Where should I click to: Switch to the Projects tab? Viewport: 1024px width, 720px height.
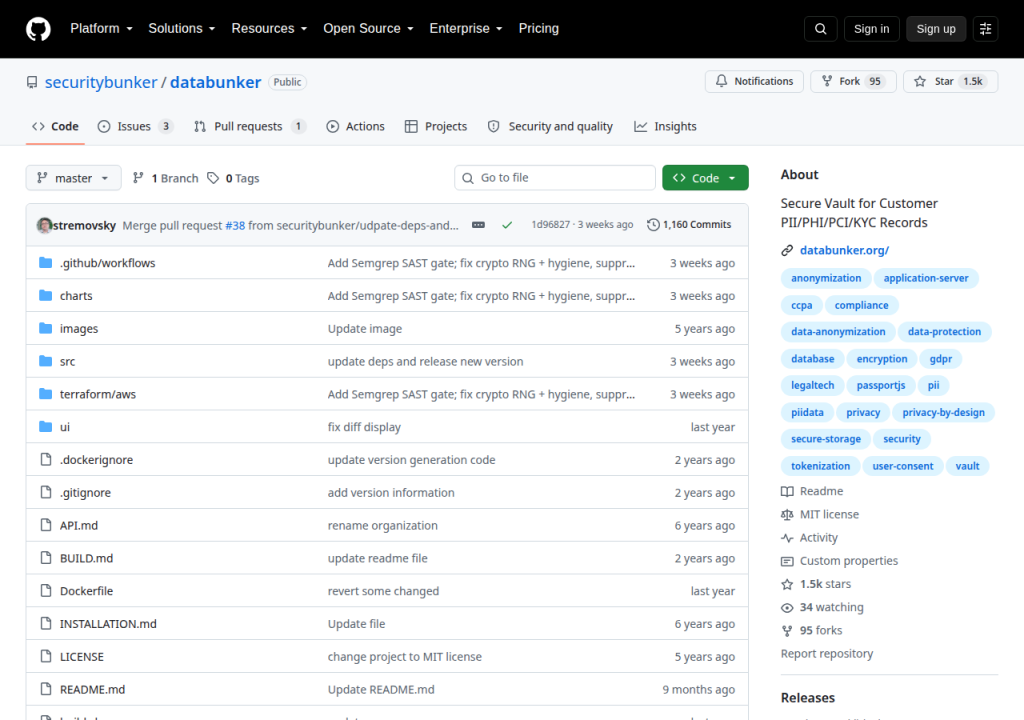point(436,127)
